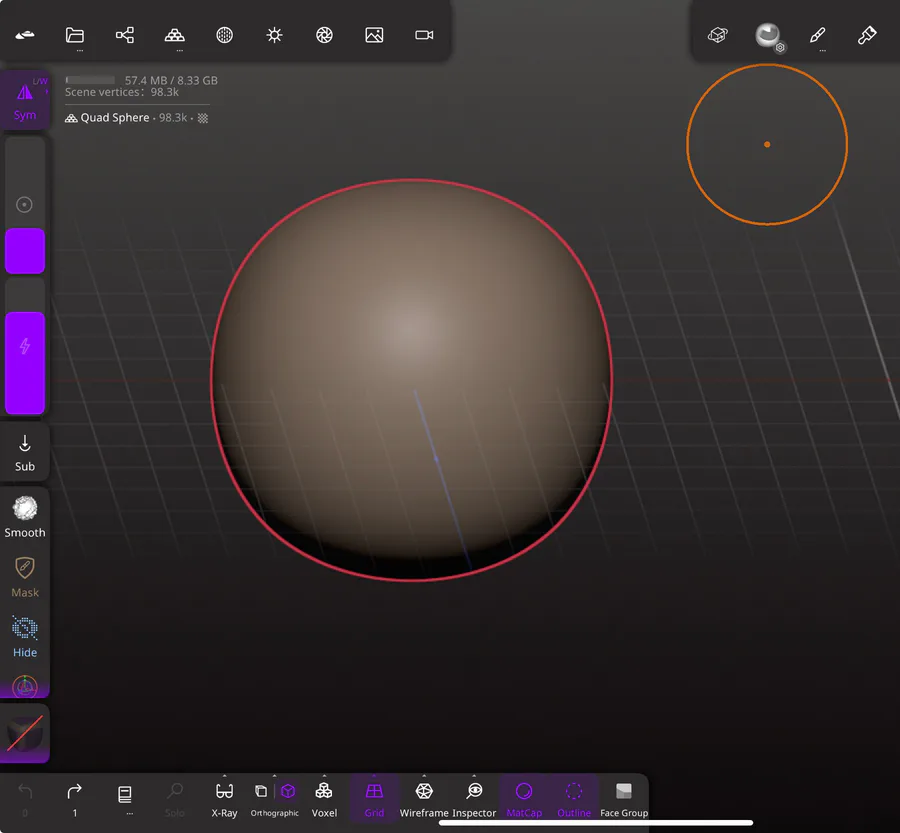Expand options arrow above Voxel
Image resolution: width=900 pixels, height=833 pixels.
click(324, 776)
